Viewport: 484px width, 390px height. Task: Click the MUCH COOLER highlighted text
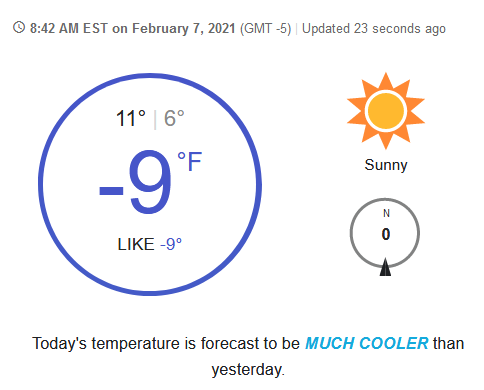click(x=366, y=343)
